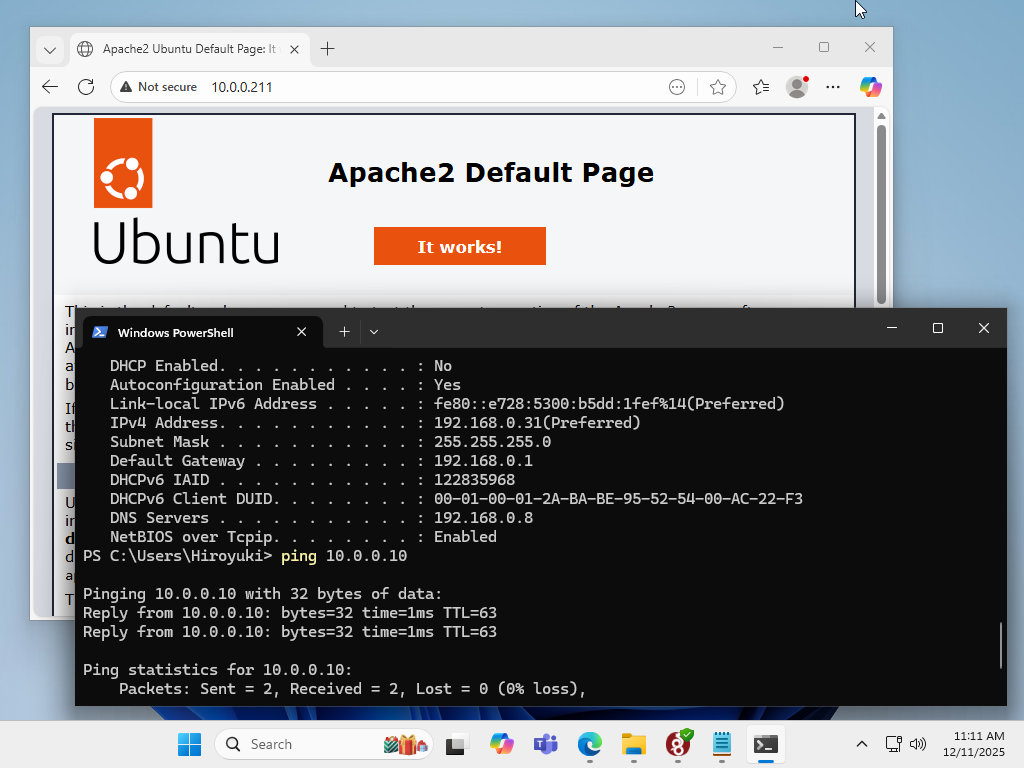Click the Edge page vertical scrollbar
This screenshot has width=1024, height=768.
coord(881,210)
